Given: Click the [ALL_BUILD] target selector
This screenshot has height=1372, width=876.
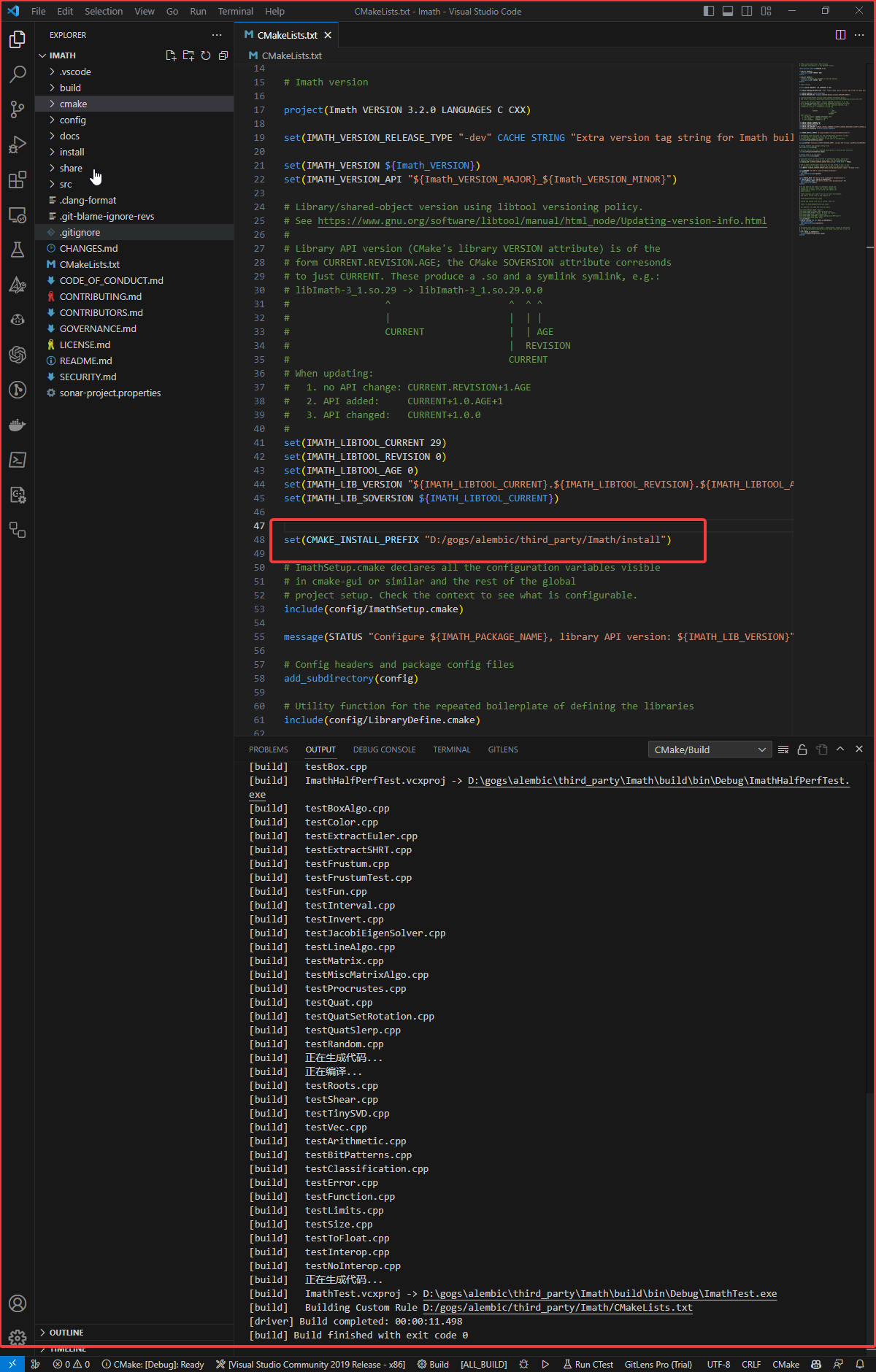Looking at the screenshot, I should coord(483,1364).
